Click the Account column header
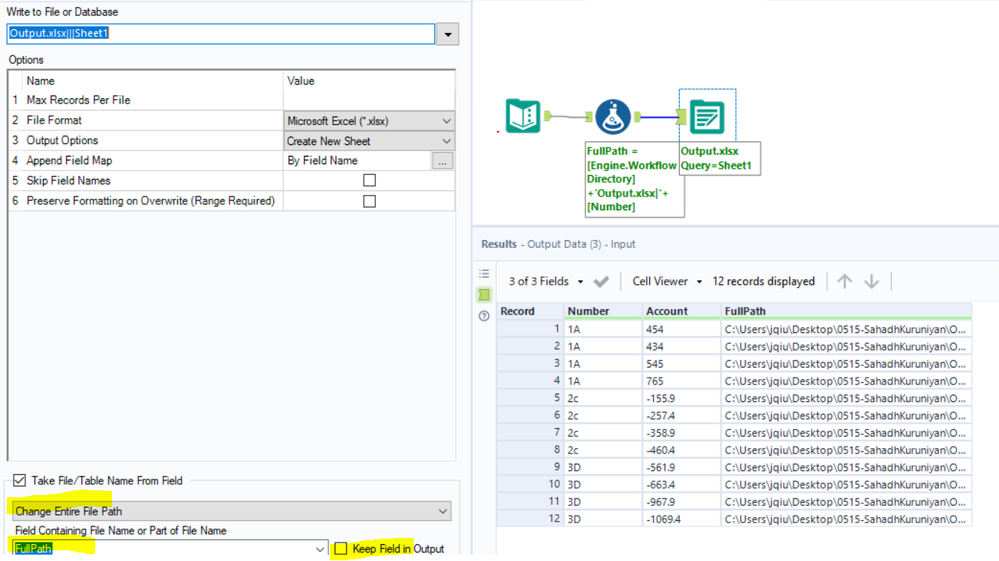Screen dimensions: 999x561 tap(681, 311)
